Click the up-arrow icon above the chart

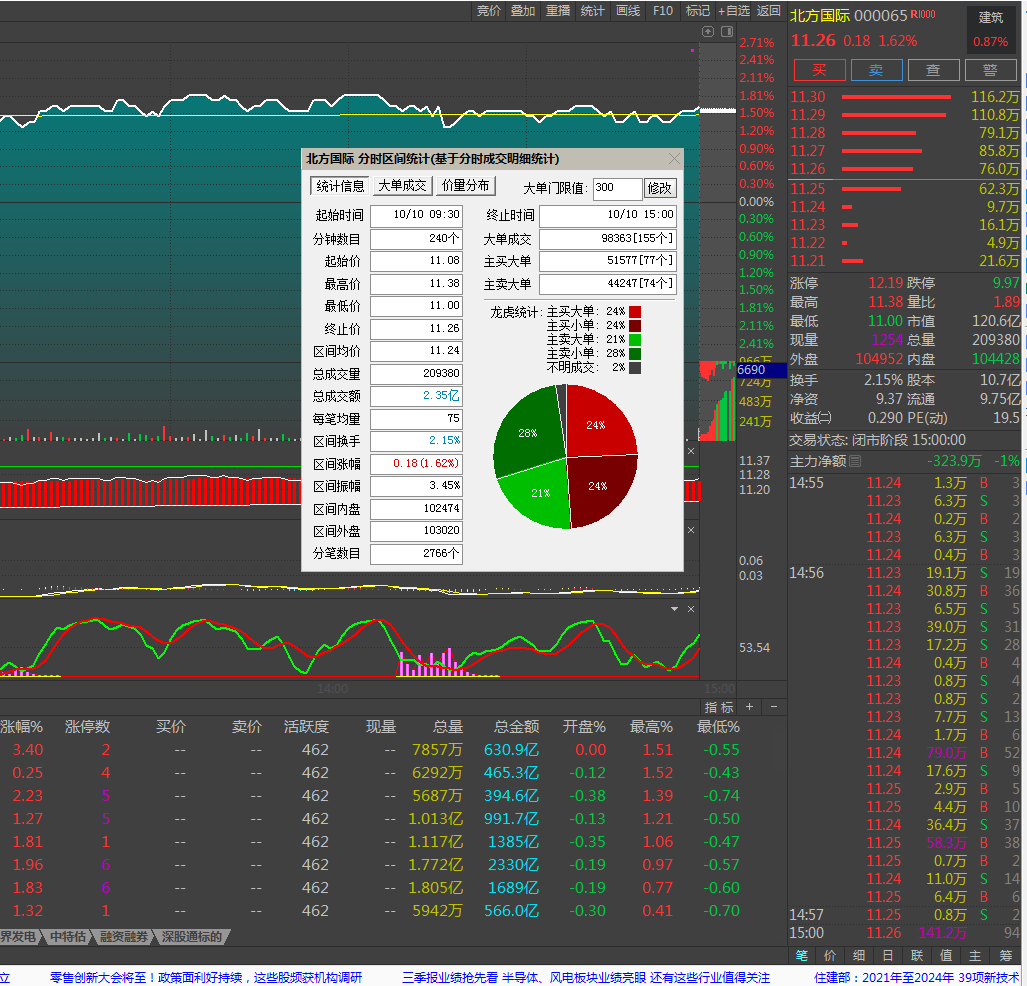click(707, 31)
